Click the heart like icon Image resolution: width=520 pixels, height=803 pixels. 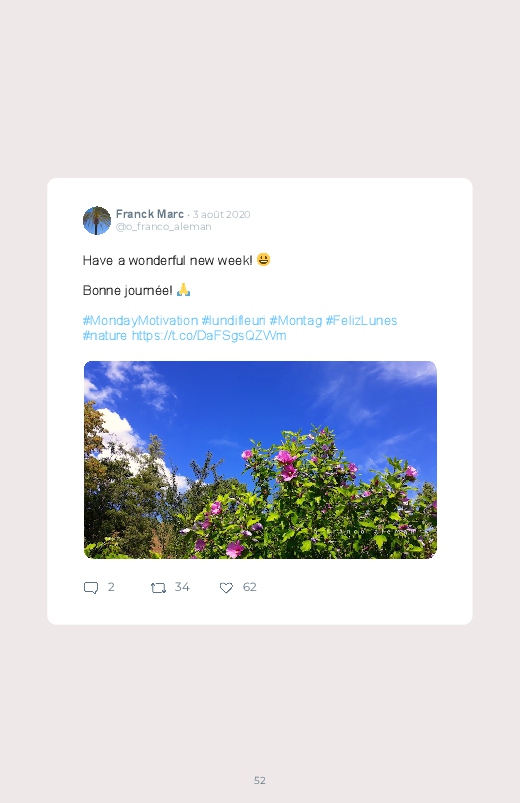(x=226, y=587)
